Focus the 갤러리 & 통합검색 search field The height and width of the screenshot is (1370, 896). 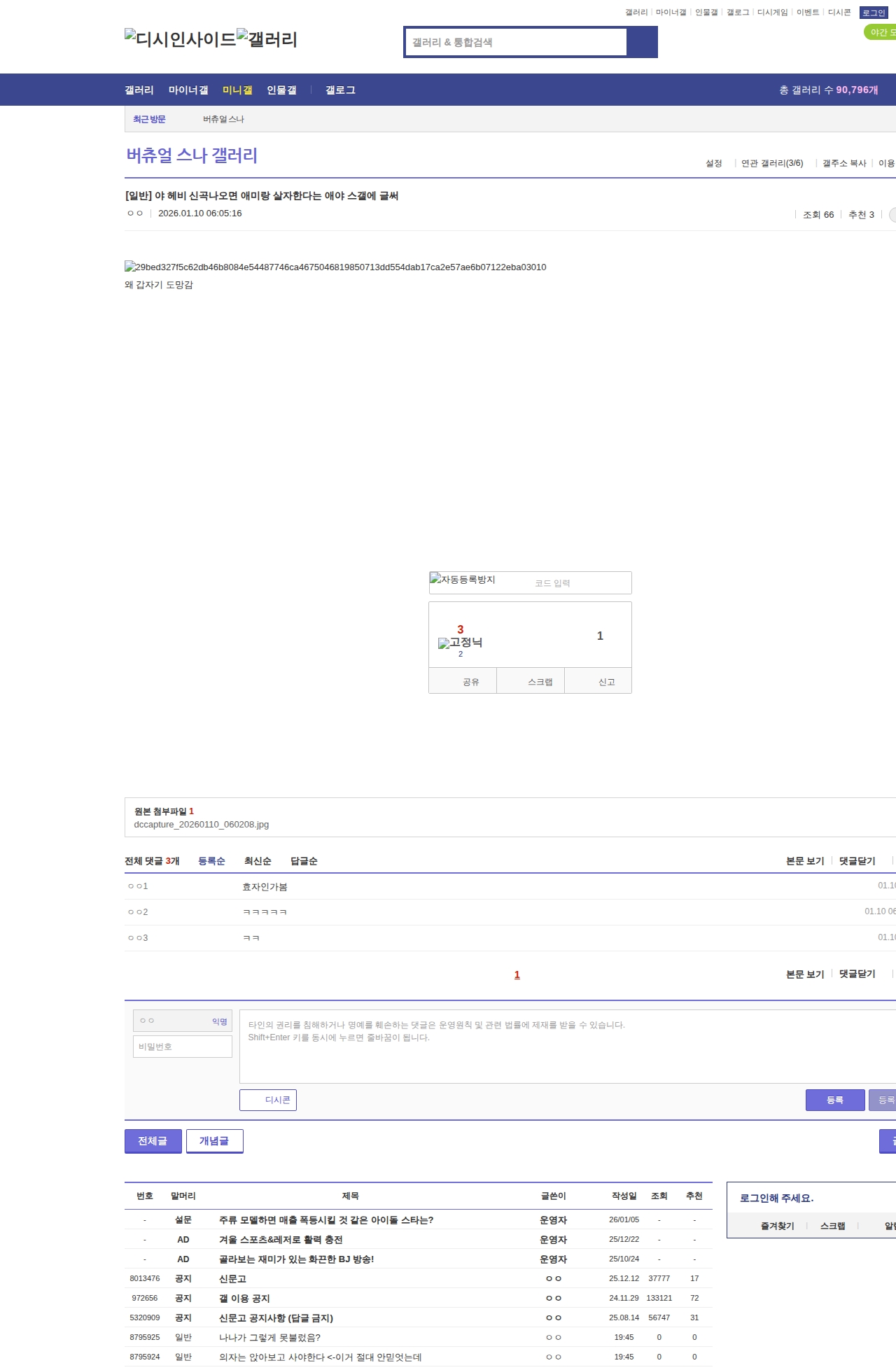click(516, 42)
